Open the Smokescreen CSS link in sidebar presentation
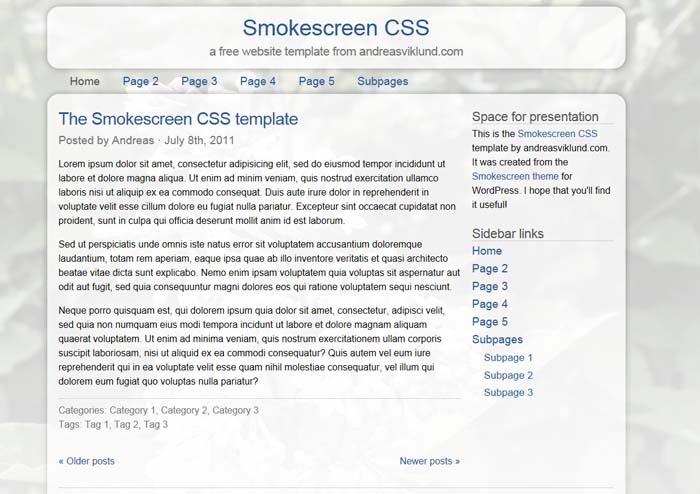Image resolution: width=700 pixels, height=494 pixels. [557, 133]
